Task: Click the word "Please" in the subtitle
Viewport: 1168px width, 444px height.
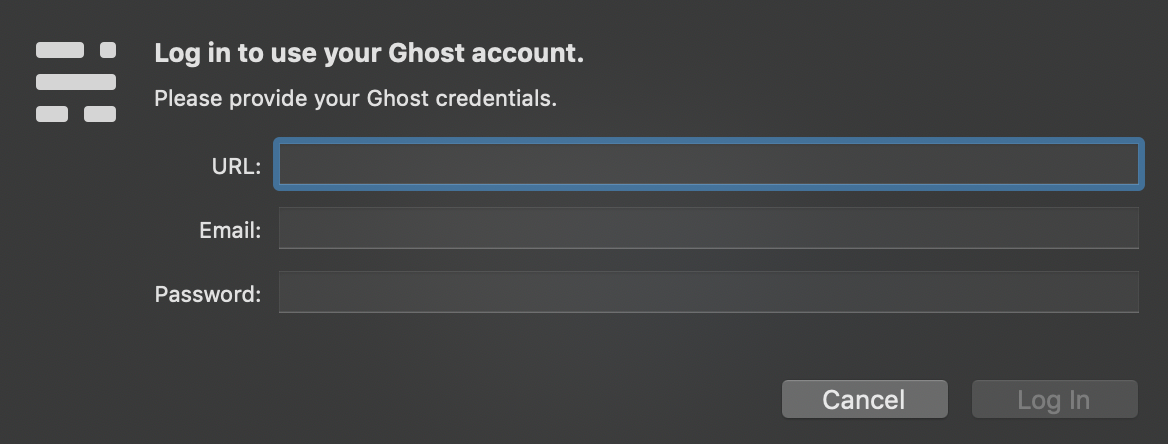Action: tap(189, 100)
